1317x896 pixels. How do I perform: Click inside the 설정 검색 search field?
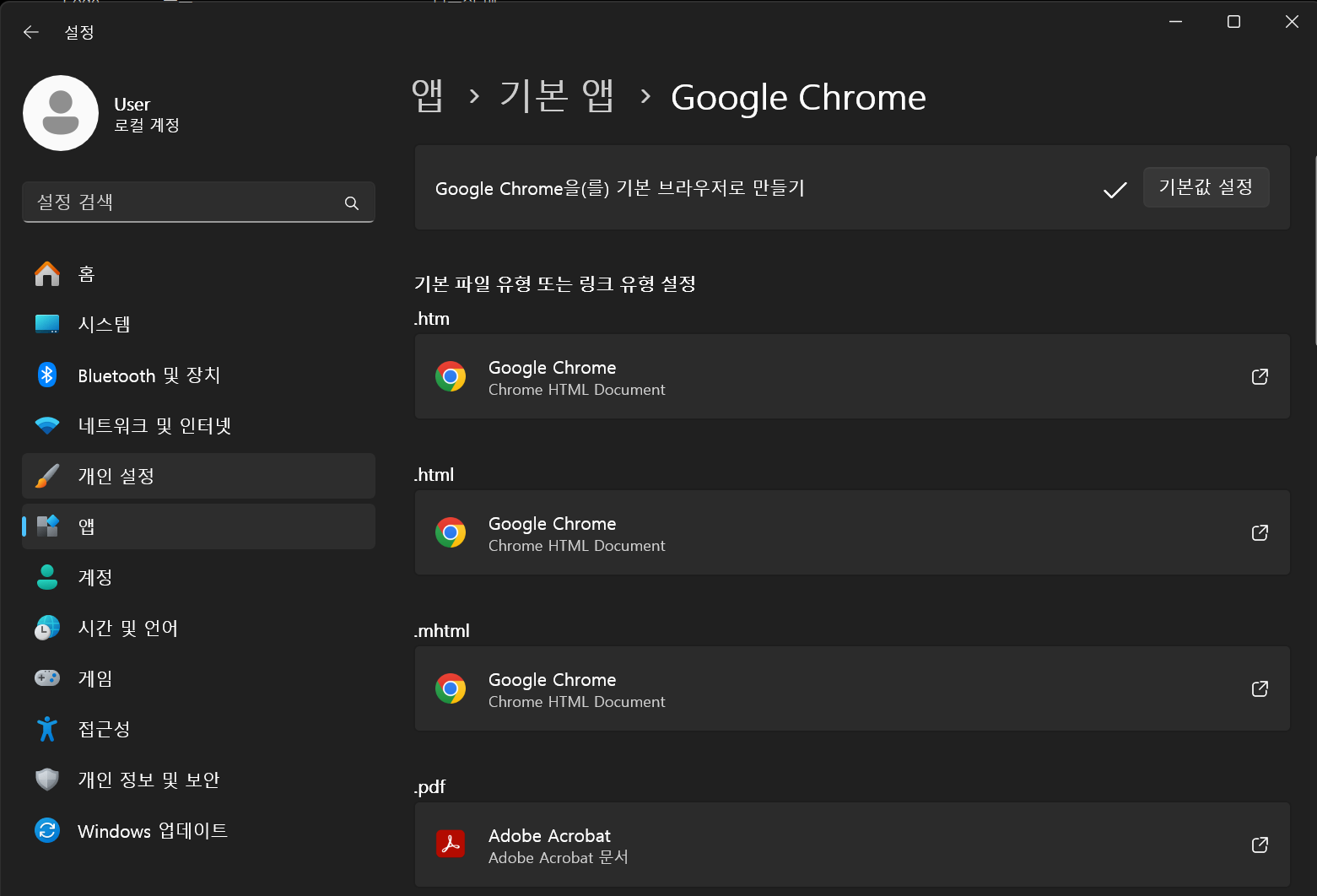(x=198, y=202)
